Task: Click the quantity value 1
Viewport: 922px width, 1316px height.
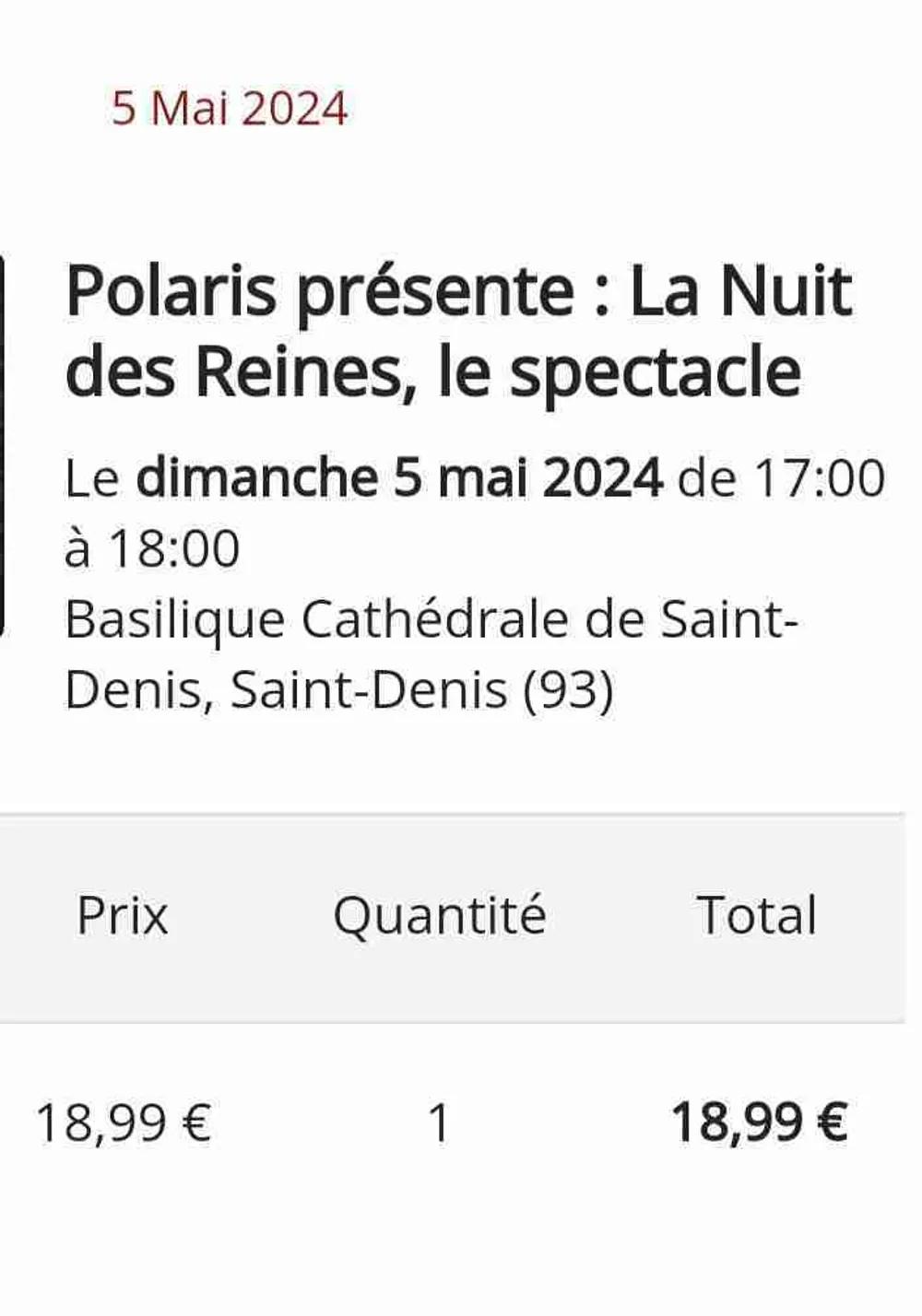Action: (439, 1122)
